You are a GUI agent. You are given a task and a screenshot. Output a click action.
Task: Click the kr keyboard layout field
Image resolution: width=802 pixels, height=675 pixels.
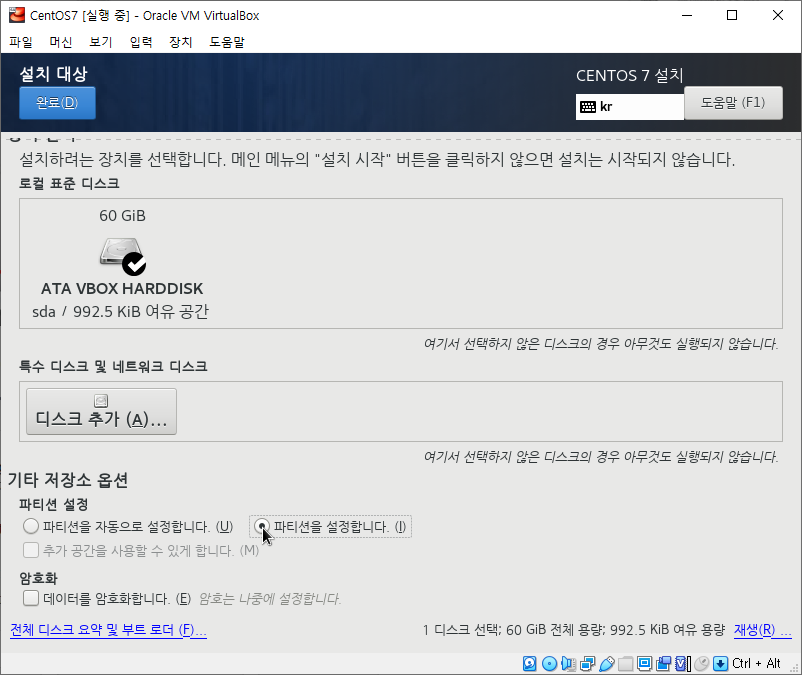pos(630,107)
